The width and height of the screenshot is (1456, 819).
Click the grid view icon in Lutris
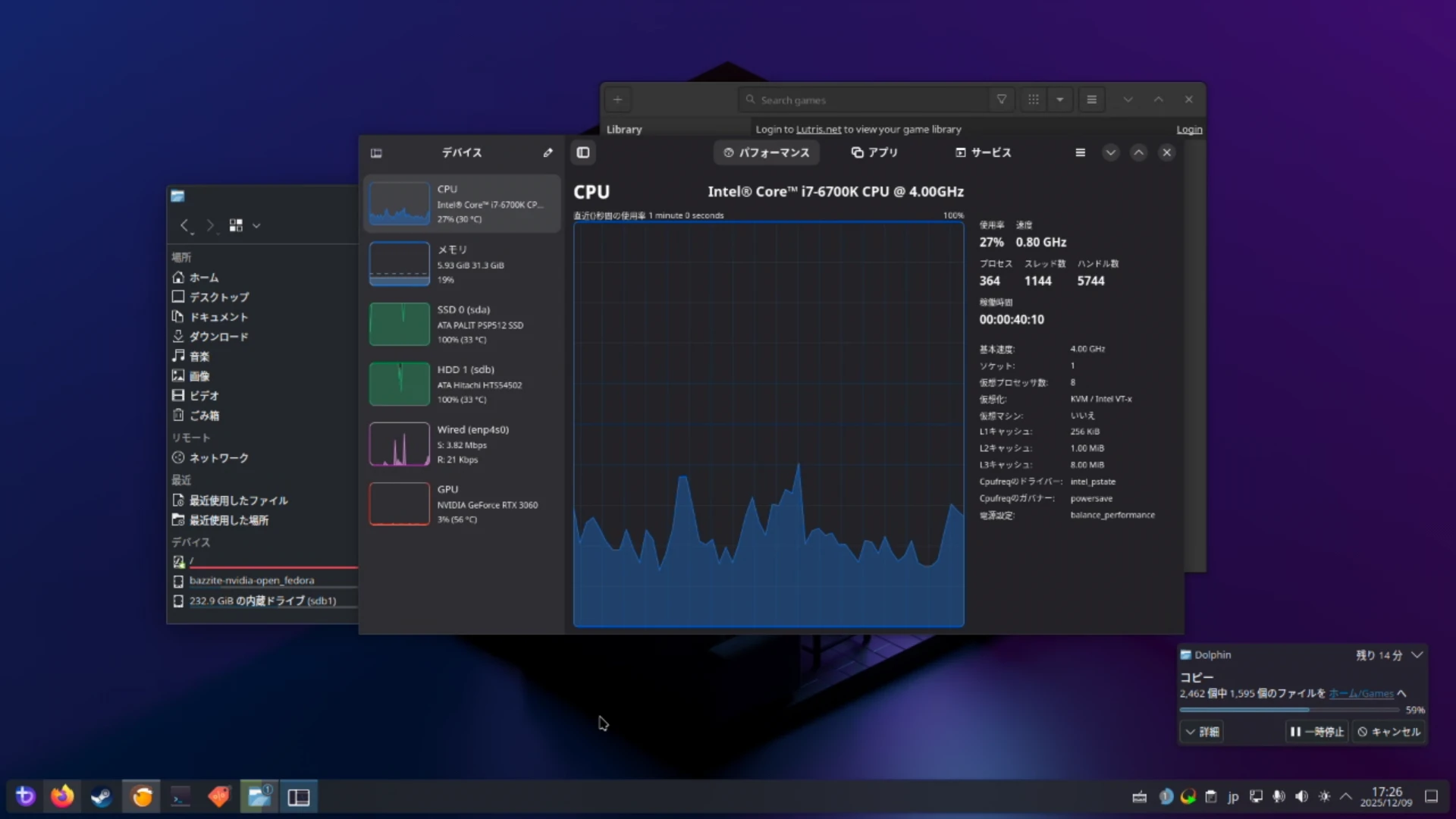pyautogui.click(x=1033, y=99)
